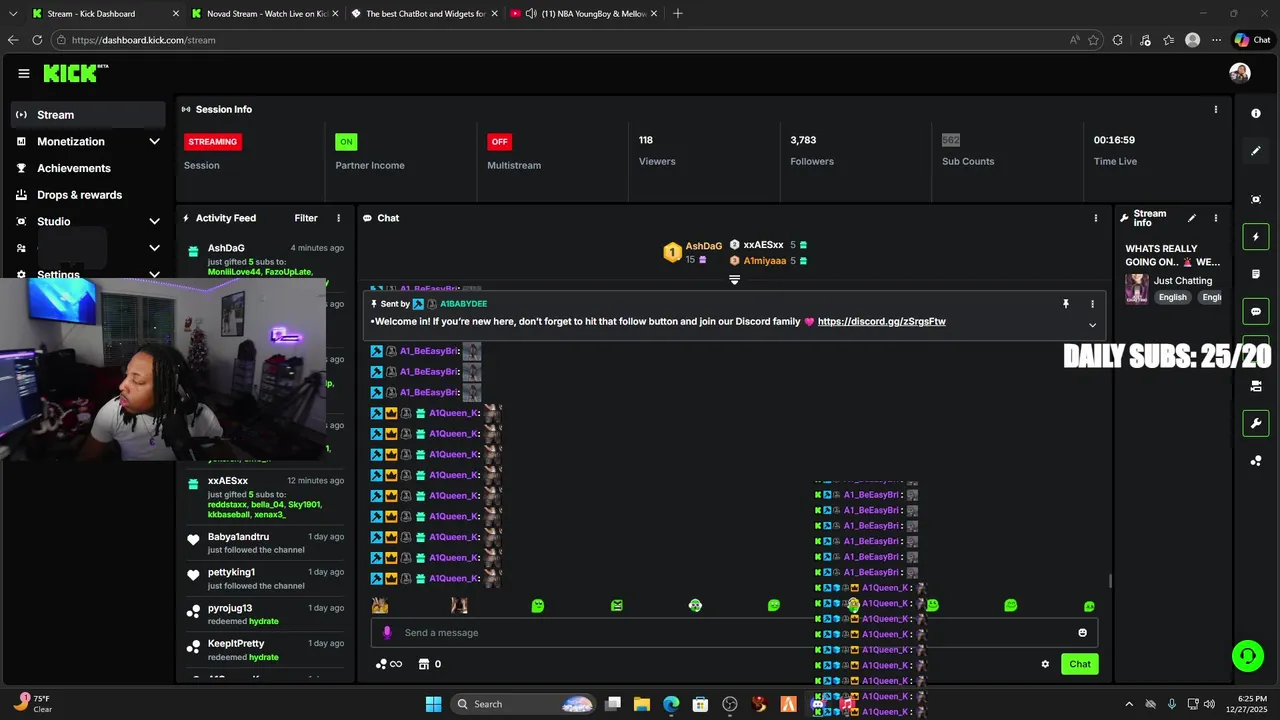Reveal the blurred Sub Counts value
Screen dimensions: 1280x720
point(951,140)
